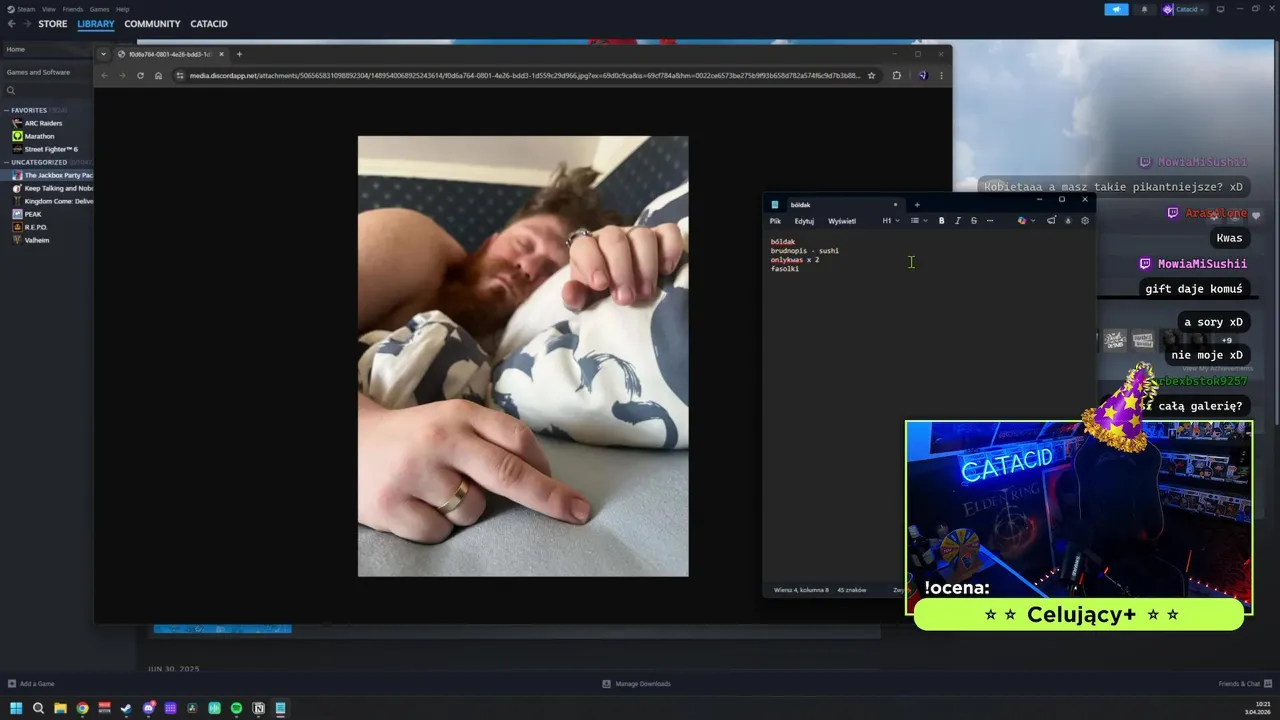Image resolution: width=1280 pixels, height=720 pixels.
Task: Select R.E.P.O. in the library
Action: point(36,227)
